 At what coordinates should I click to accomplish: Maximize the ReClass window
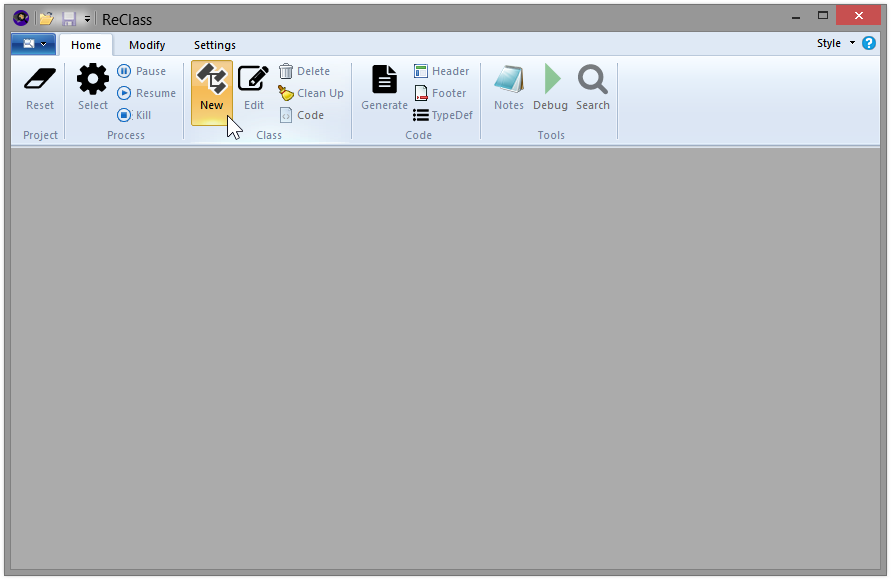tap(823, 16)
